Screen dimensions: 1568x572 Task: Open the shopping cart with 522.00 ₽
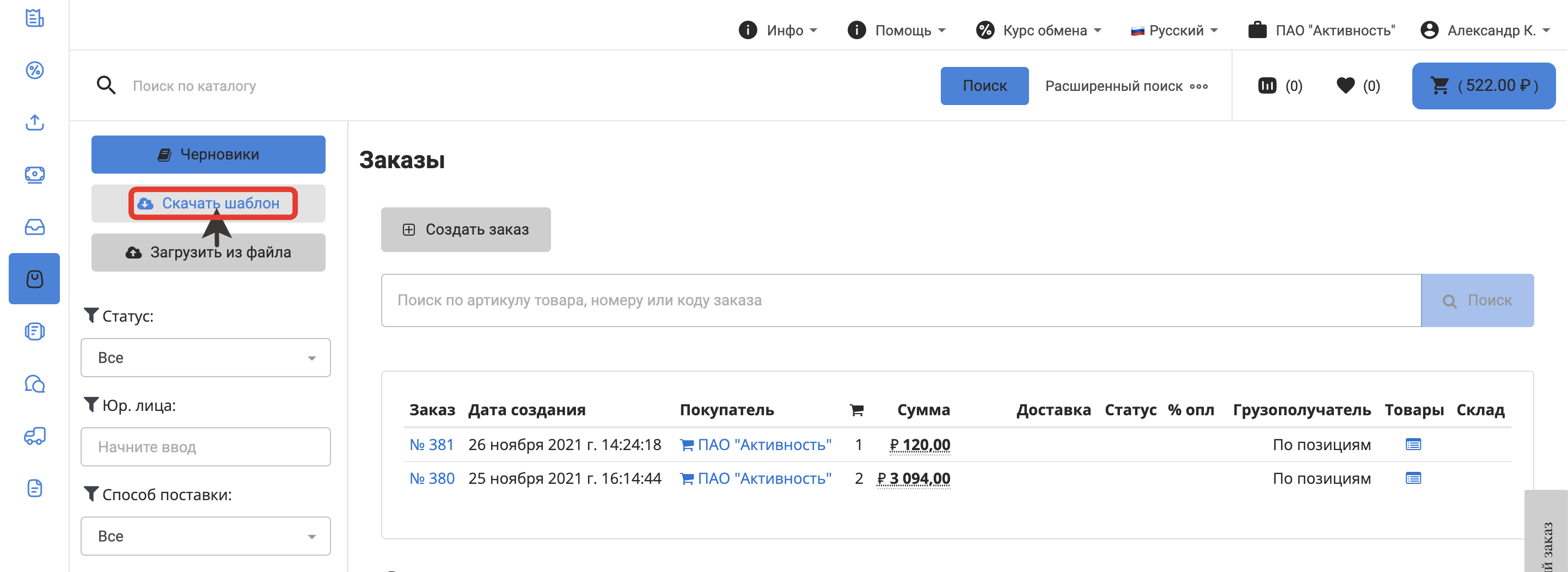click(1483, 86)
